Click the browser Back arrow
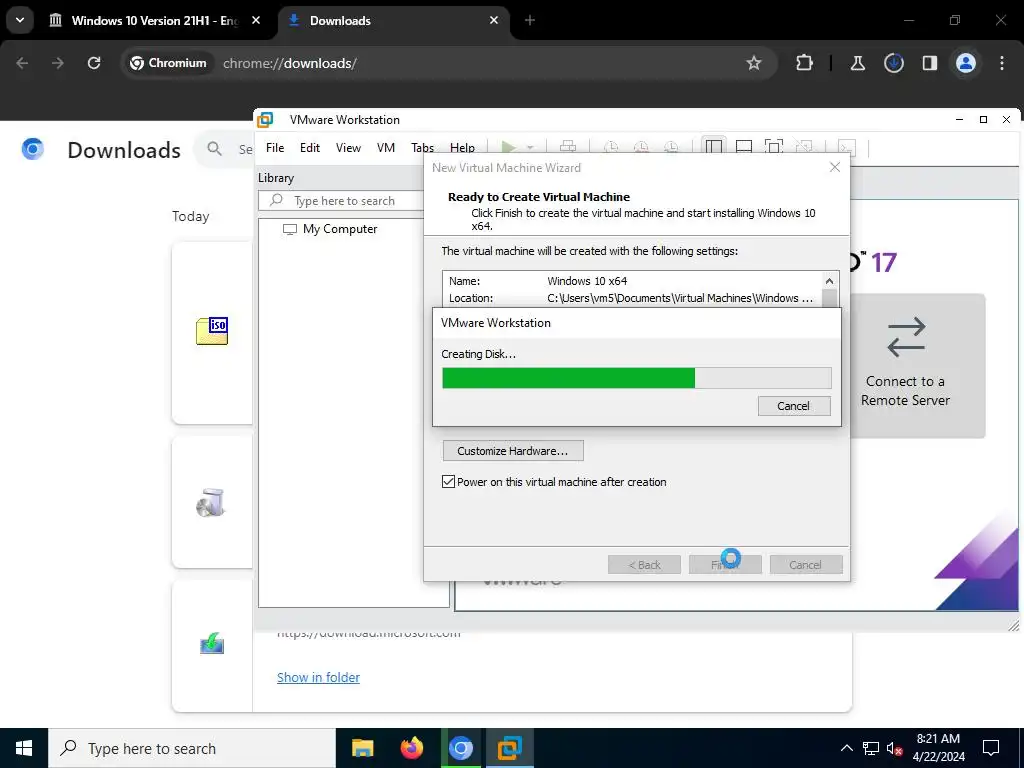The width and height of the screenshot is (1024, 768). coord(22,63)
